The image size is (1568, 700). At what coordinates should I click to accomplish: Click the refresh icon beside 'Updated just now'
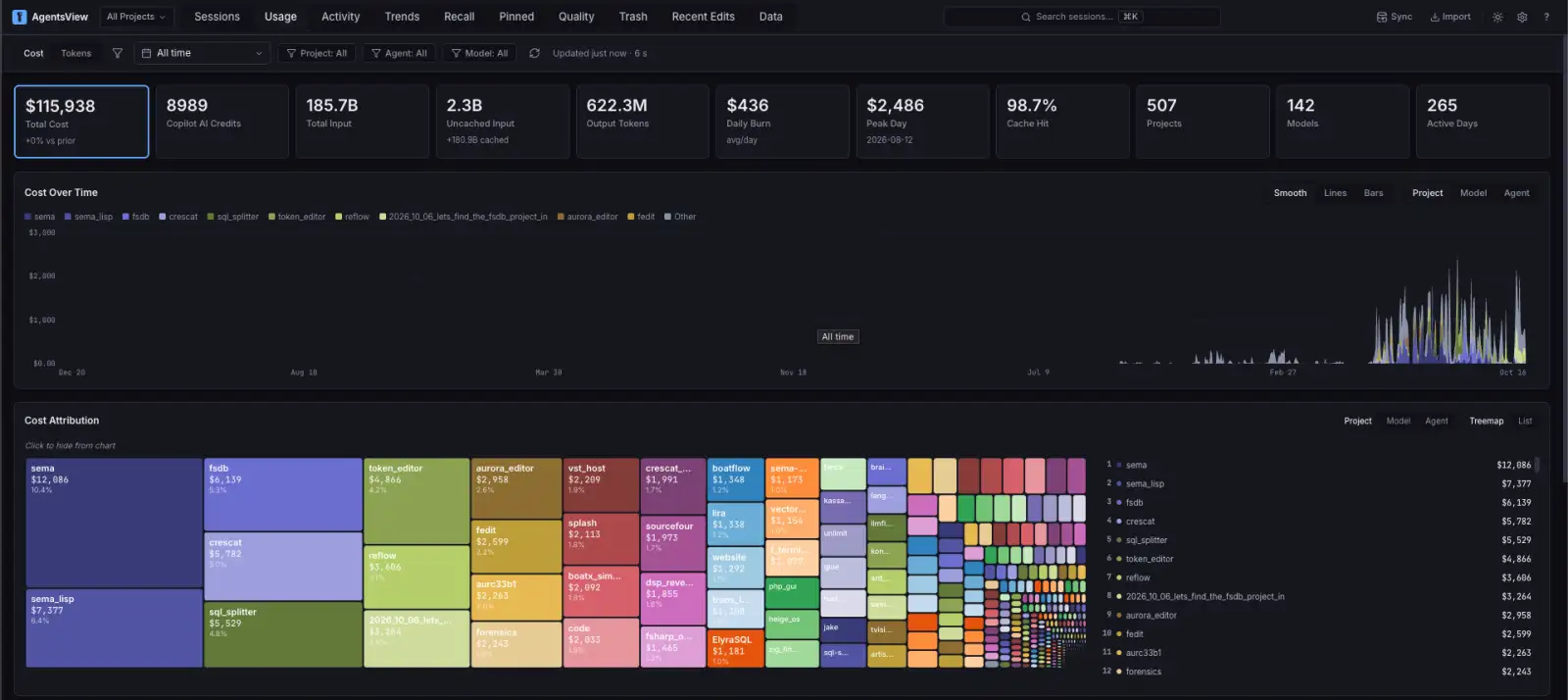click(534, 53)
